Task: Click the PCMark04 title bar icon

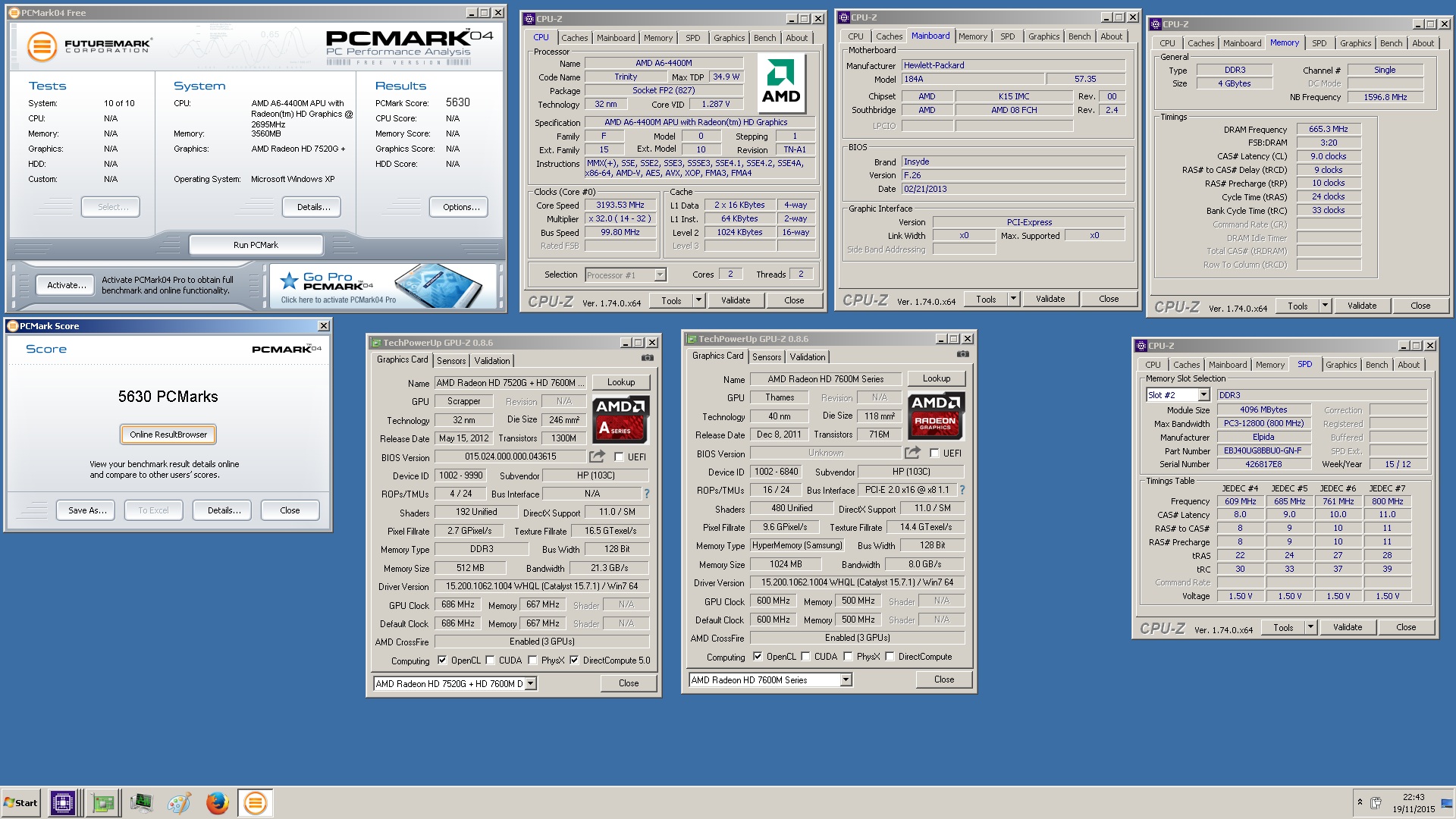Action: pyautogui.click(x=14, y=13)
